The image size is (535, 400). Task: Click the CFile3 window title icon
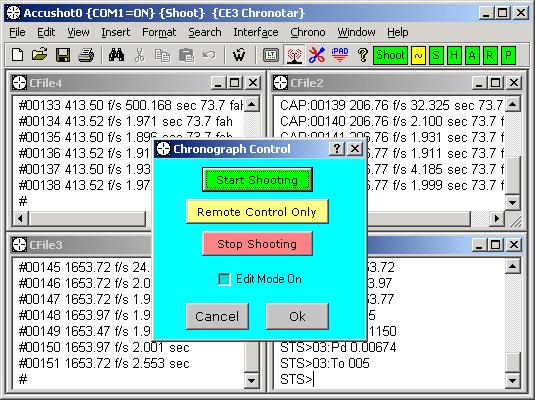(x=19, y=245)
